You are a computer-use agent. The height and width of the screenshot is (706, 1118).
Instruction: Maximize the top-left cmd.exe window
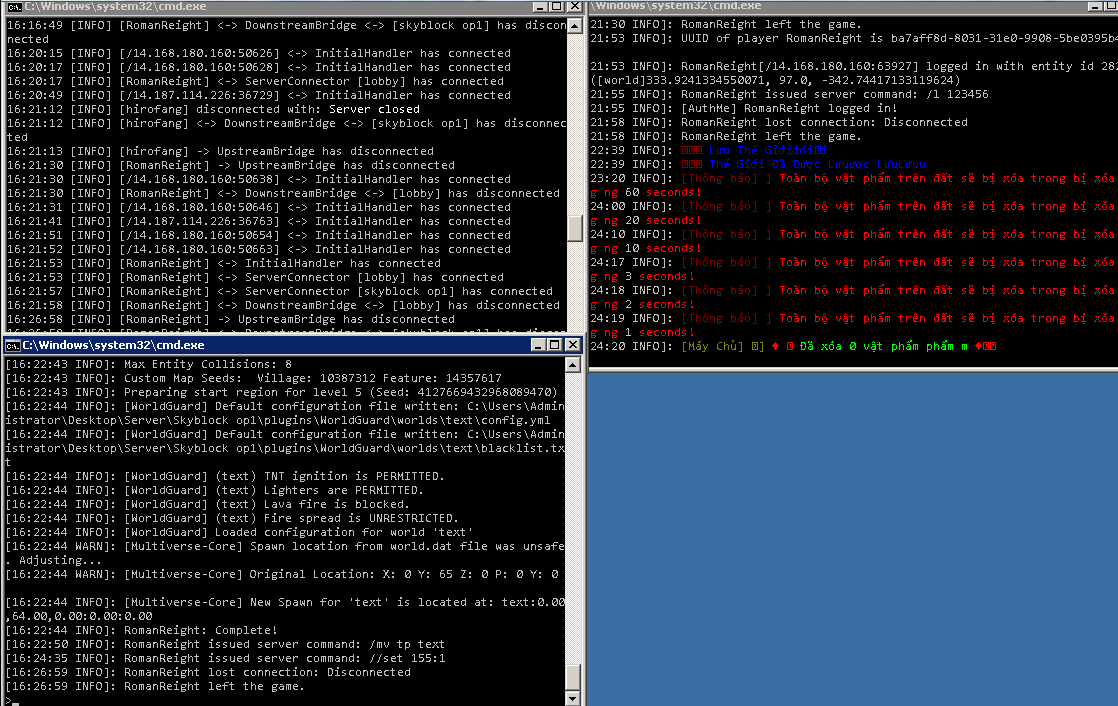[x=556, y=6]
